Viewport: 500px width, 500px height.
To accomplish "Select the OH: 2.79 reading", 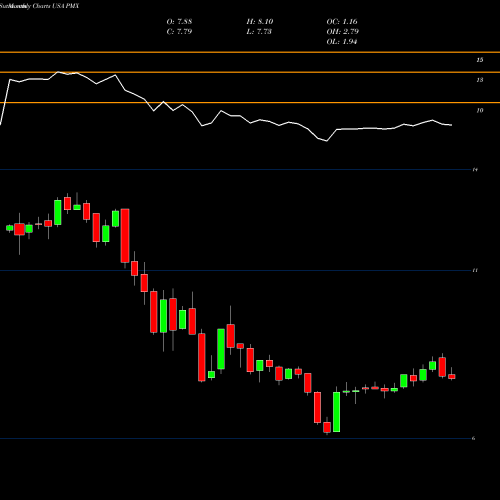I will [x=343, y=32].
